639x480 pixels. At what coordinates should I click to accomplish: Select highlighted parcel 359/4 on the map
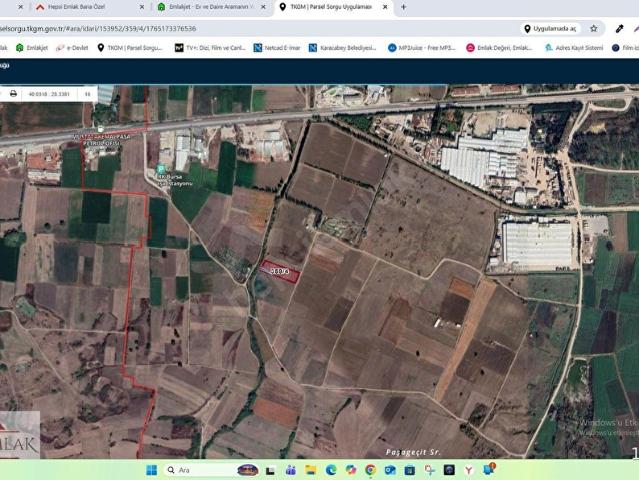coord(280,271)
